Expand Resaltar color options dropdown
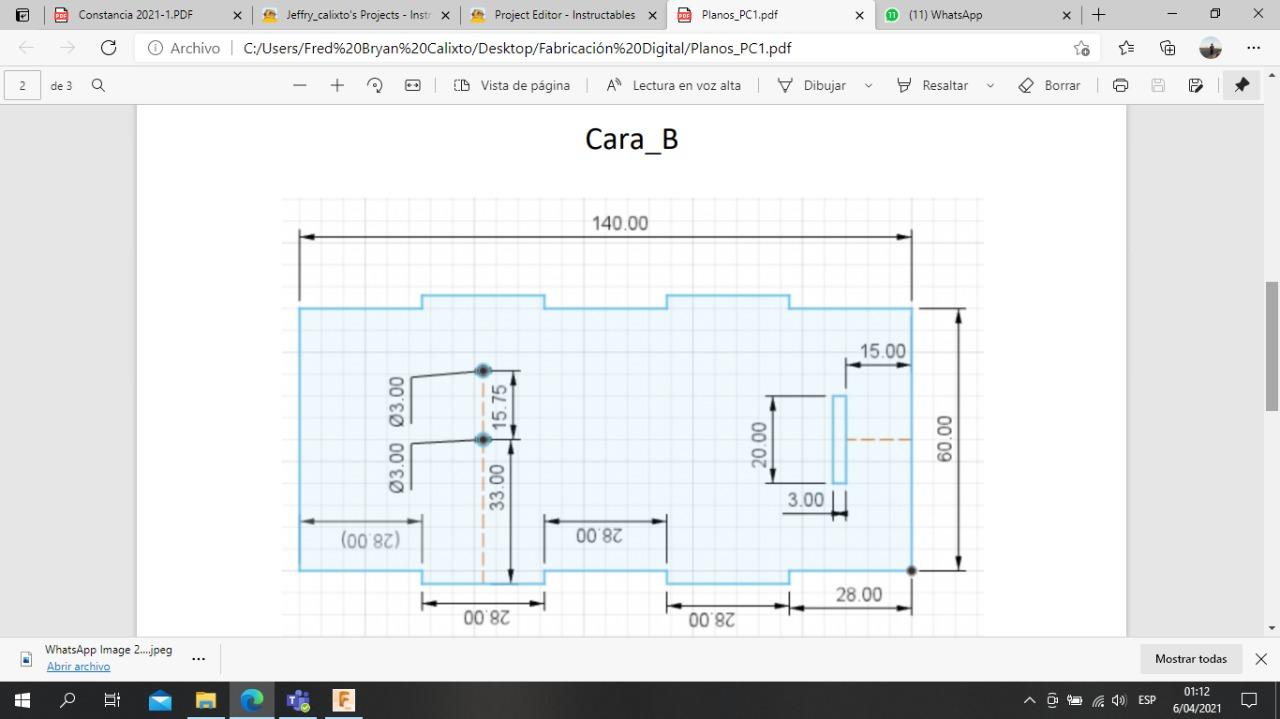The height and width of the screenshot is (719, 1280). pos(990,85)
